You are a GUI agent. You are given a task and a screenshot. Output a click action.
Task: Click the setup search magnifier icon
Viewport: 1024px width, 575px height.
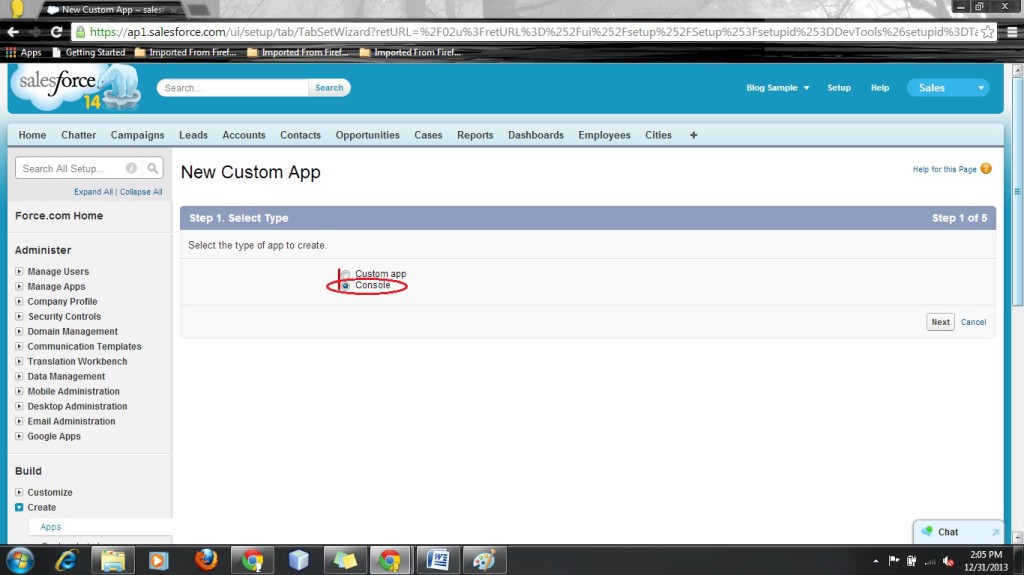[x=153, y=169]
